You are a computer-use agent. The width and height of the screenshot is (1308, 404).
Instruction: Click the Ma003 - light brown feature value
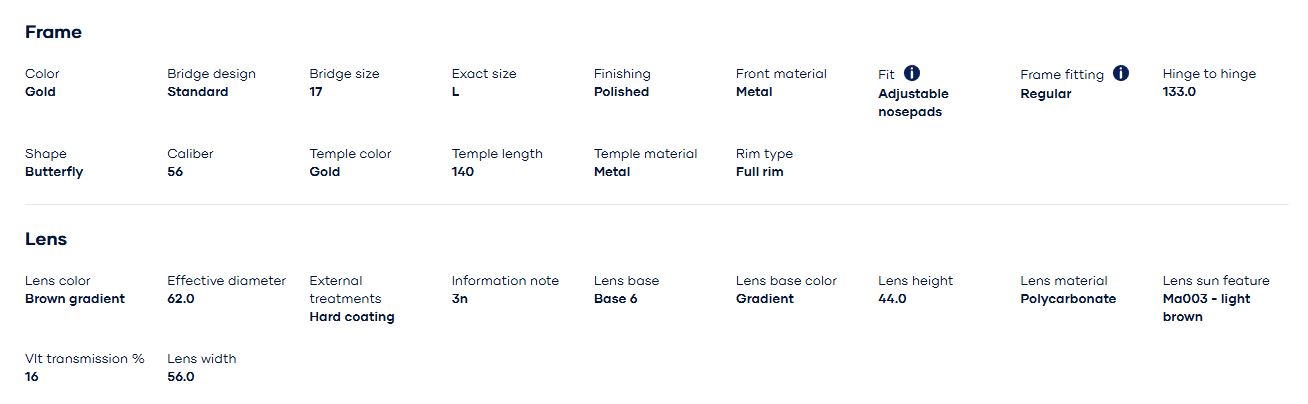[1206, 308]
